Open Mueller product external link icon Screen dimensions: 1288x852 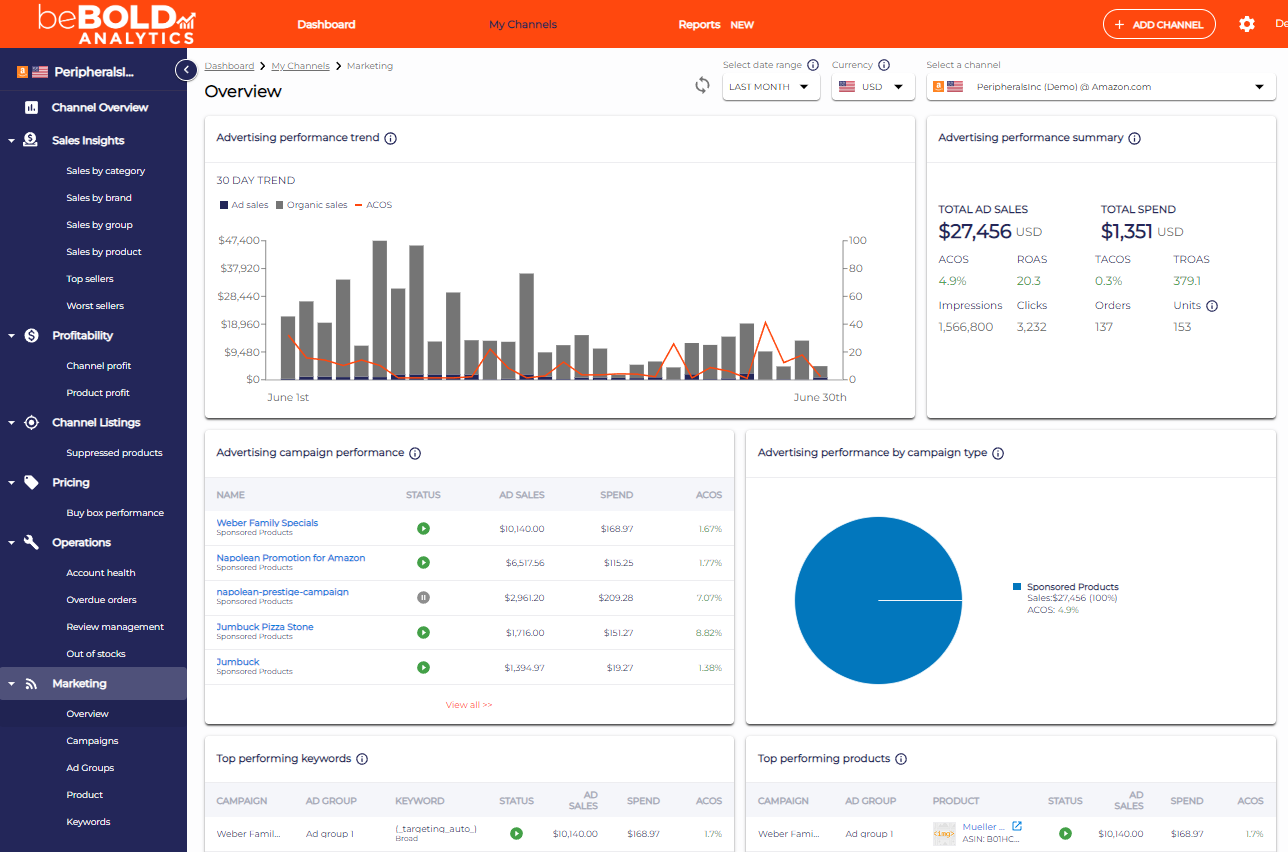(1017, 826)
